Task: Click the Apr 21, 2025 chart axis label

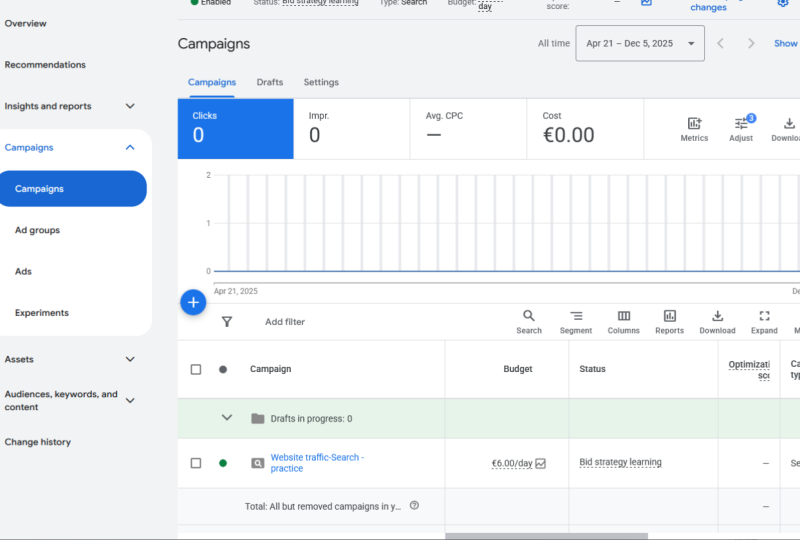Action: [236, 291]
